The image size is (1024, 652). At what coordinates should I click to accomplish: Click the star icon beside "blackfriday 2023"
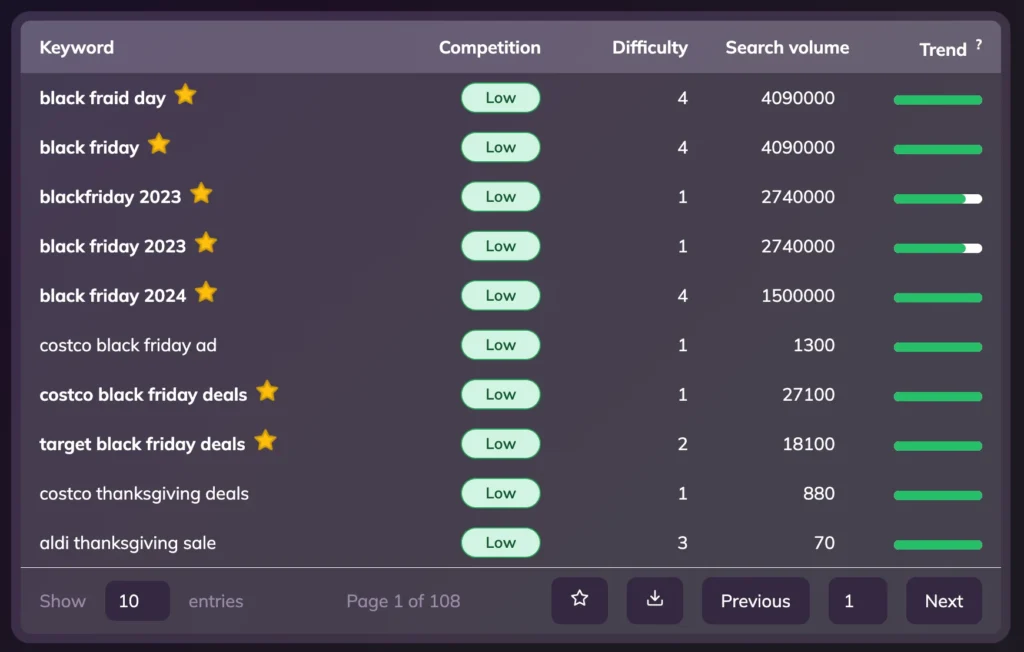tap(200, 193)
